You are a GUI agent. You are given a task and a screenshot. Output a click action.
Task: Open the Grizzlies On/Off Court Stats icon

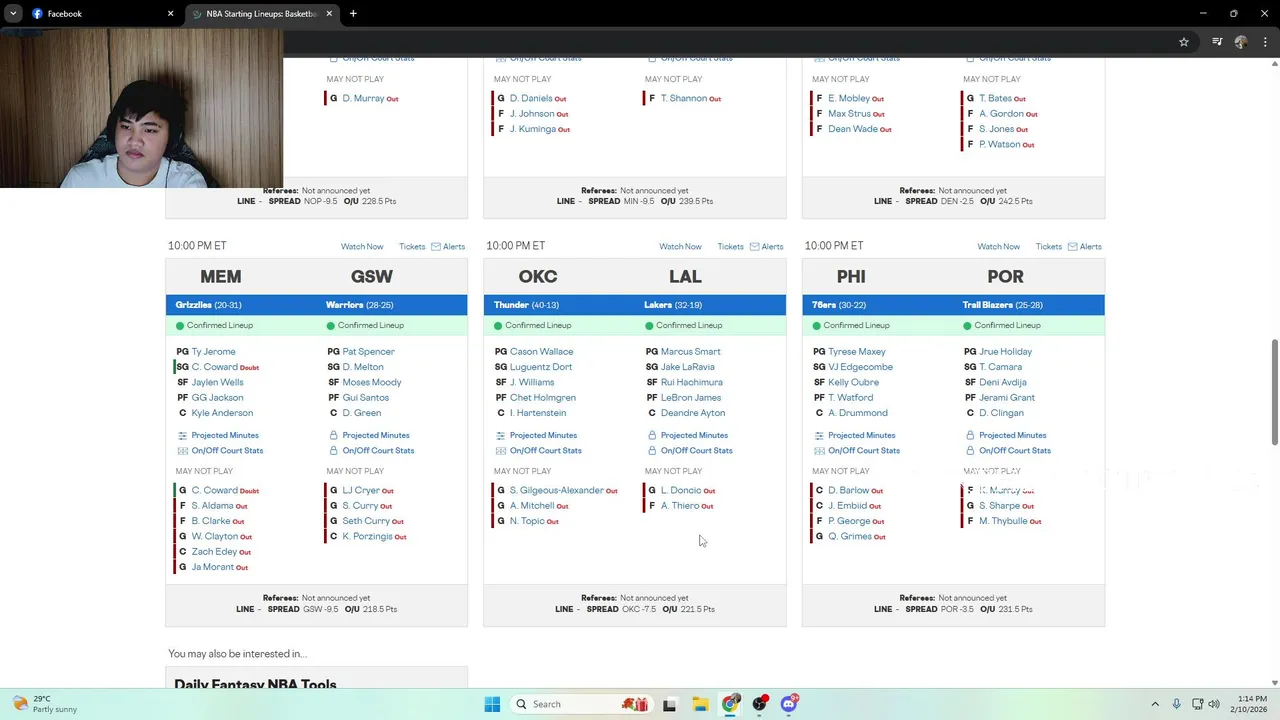pos(182,451)
